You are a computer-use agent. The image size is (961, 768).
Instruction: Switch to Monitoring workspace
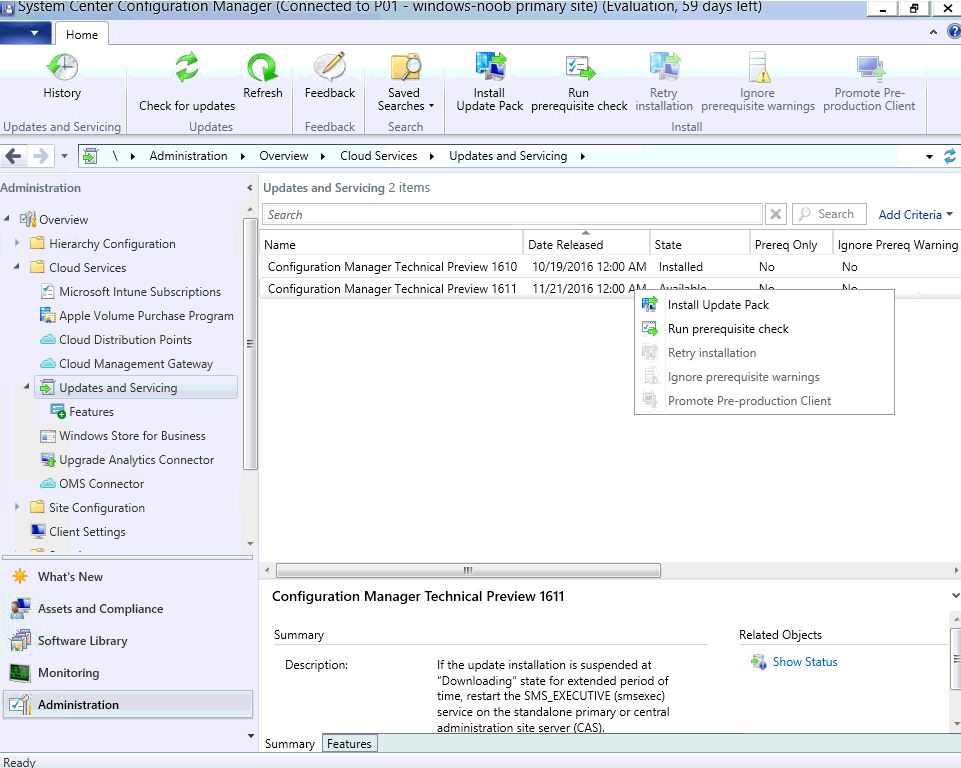point(68,672)
